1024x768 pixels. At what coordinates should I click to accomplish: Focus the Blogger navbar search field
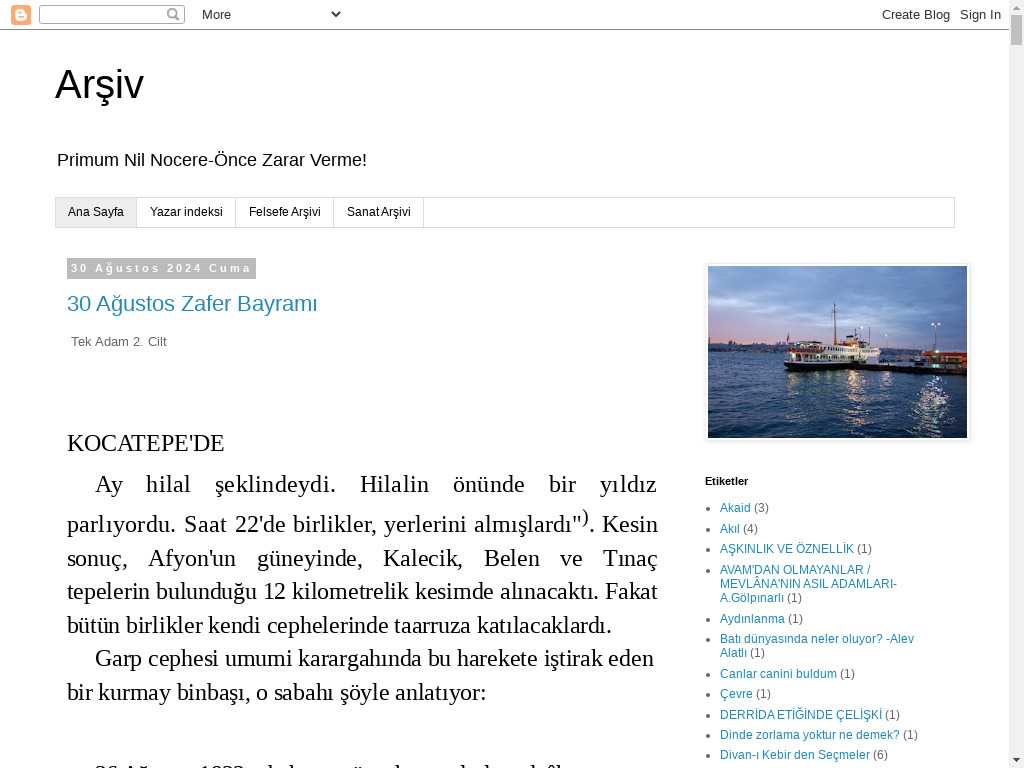(x=112, y=14)
